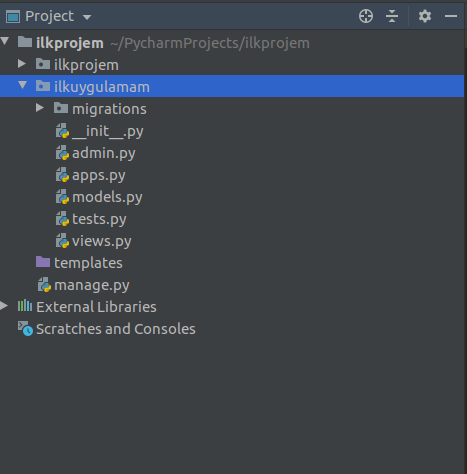The height and width of the screenshot is (474, 467).
Task: Open the Project view dropdown arrow
Action: pyautogui.click(x=87, y=17)
